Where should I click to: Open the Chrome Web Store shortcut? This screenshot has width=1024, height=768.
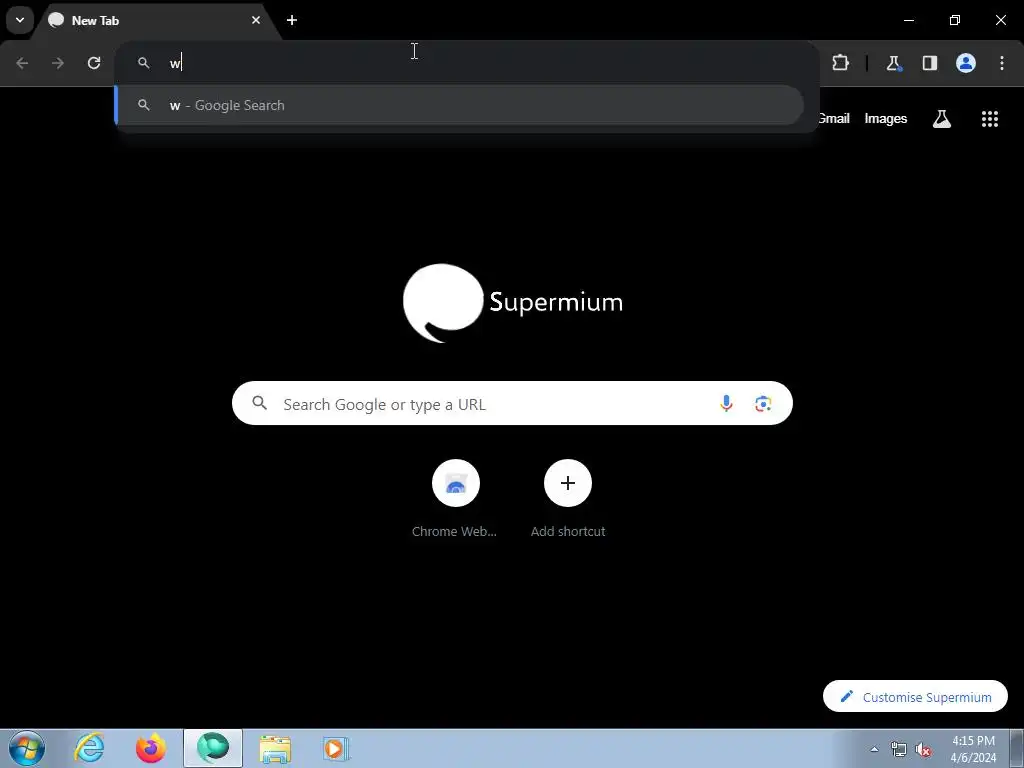point(455,499)
